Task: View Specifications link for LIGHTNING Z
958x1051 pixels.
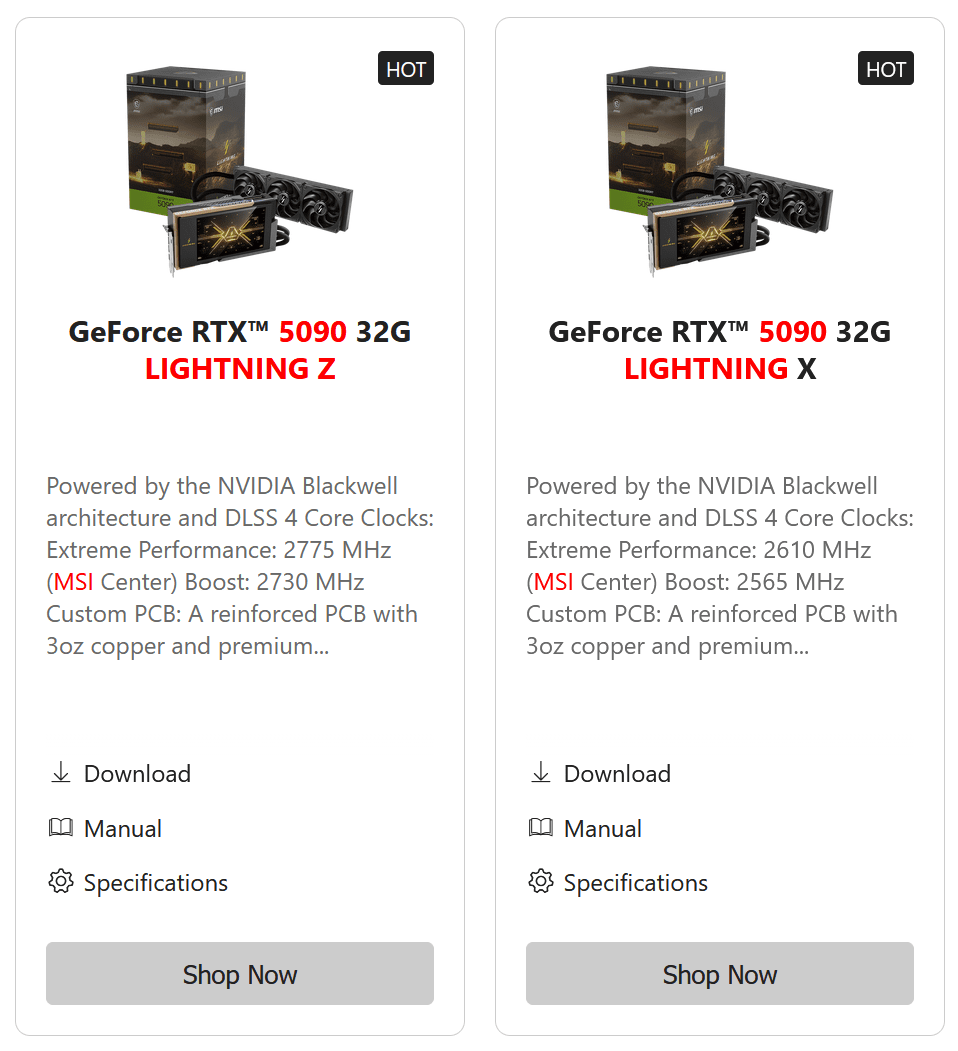Action: pos(156,883)
